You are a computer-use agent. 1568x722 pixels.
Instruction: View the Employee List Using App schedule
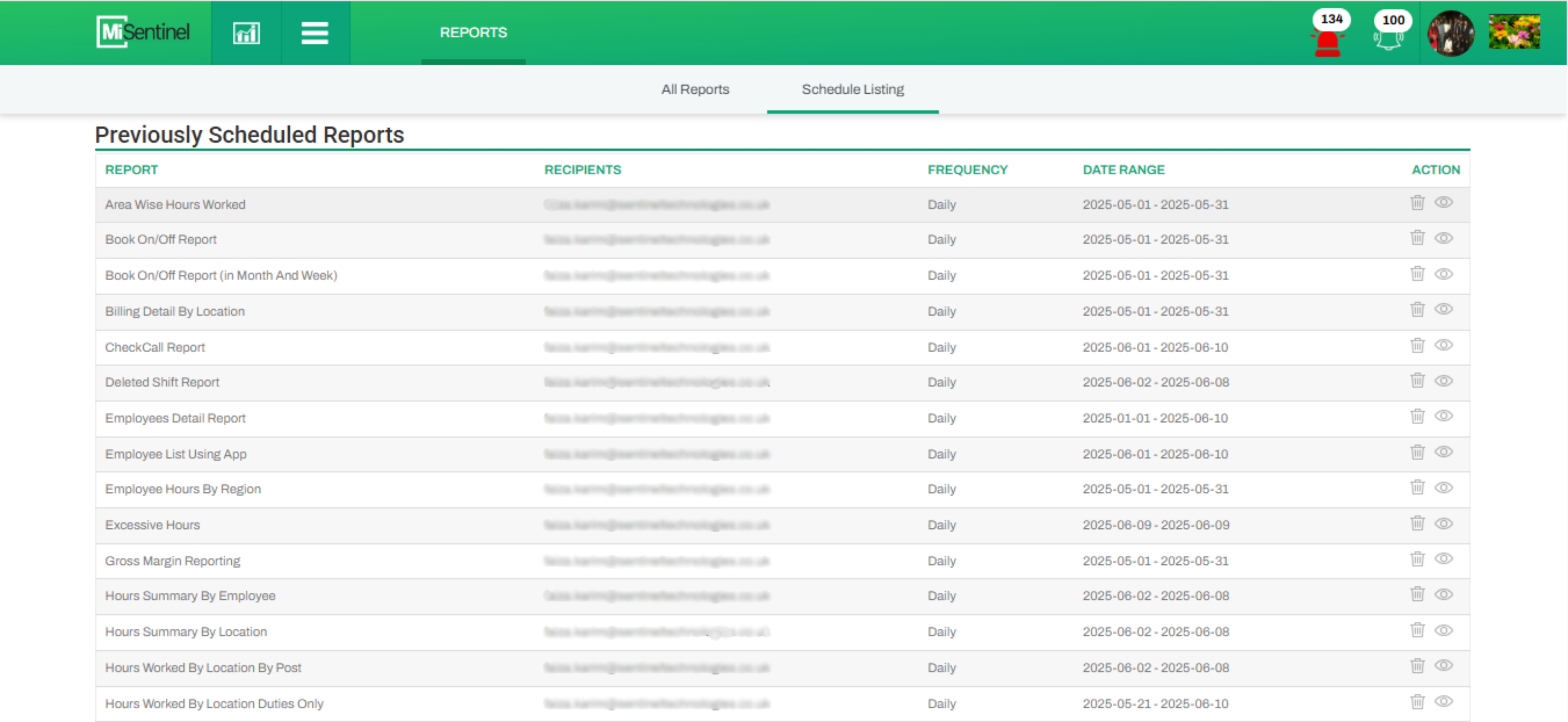[x=1443, y=452]
